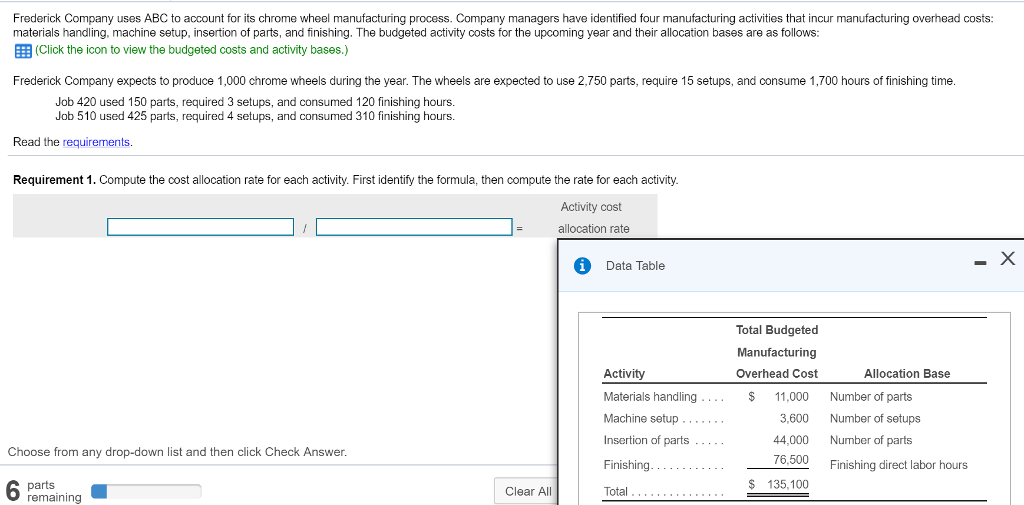Click the view budgeted costs link text
Viewport: 1024px width, 505px height.
click(192, 50)
